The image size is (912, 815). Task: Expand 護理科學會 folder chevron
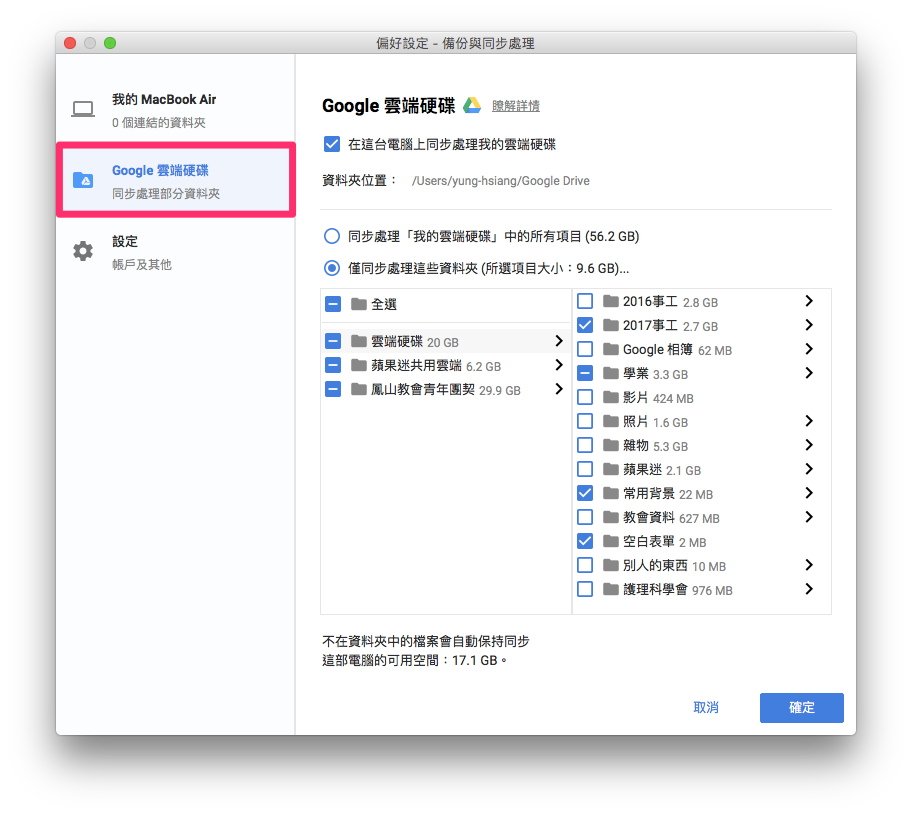tap(809, 589)
